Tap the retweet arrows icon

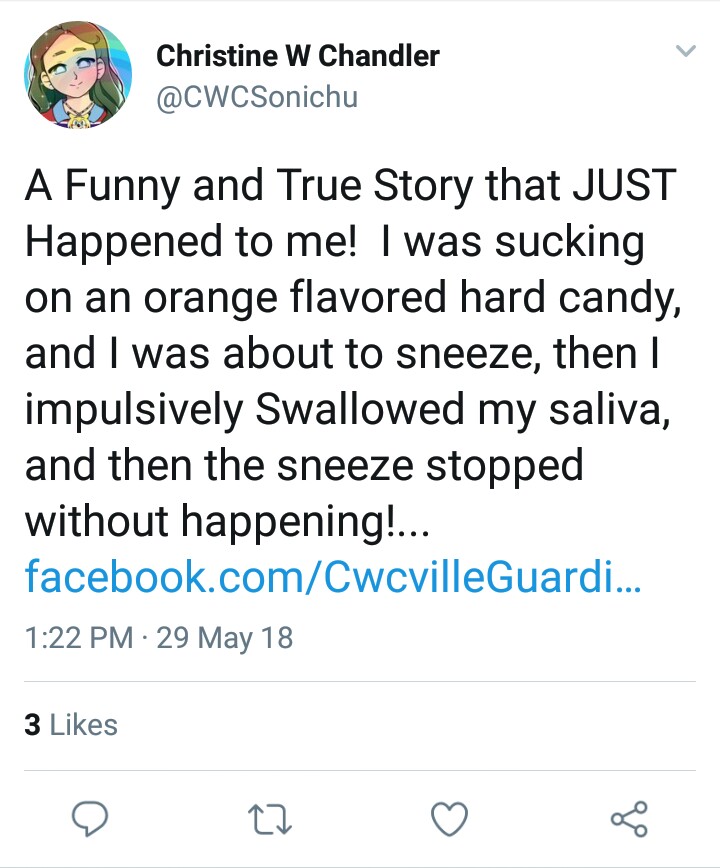270,819
